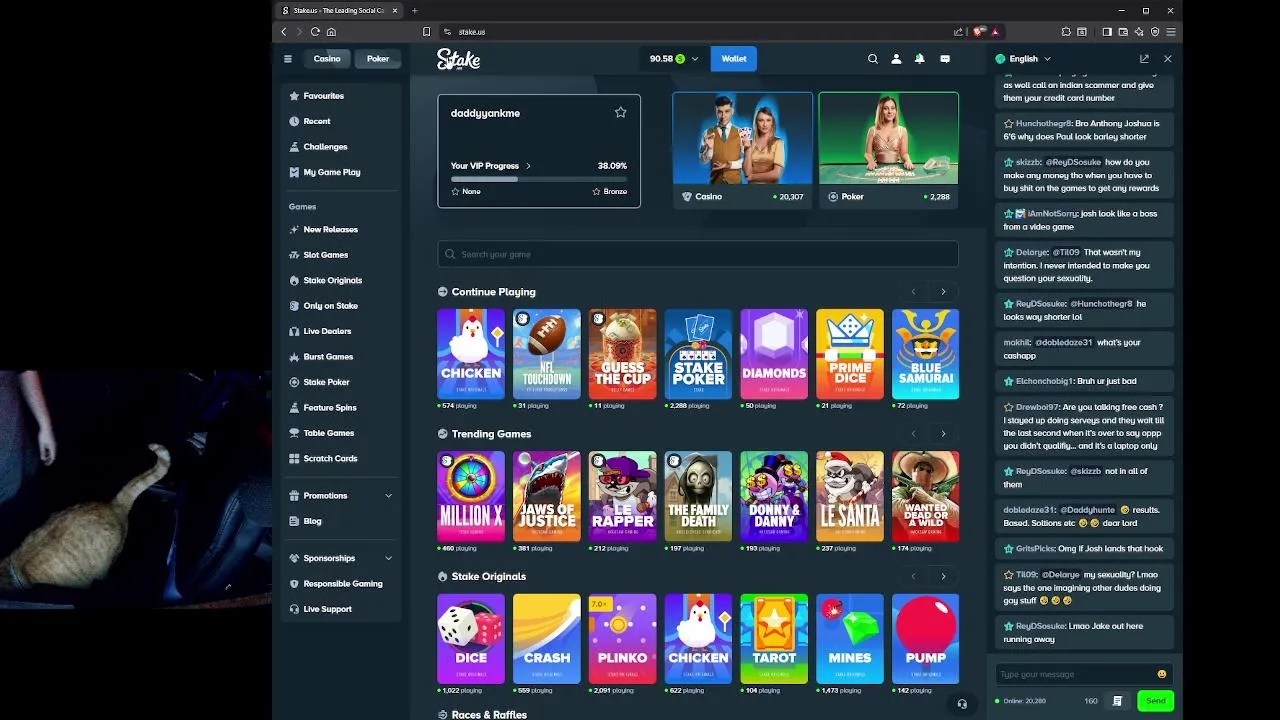The image size is (1280, 720).
Task: Open the Wallet button
Action: [734, 59]
